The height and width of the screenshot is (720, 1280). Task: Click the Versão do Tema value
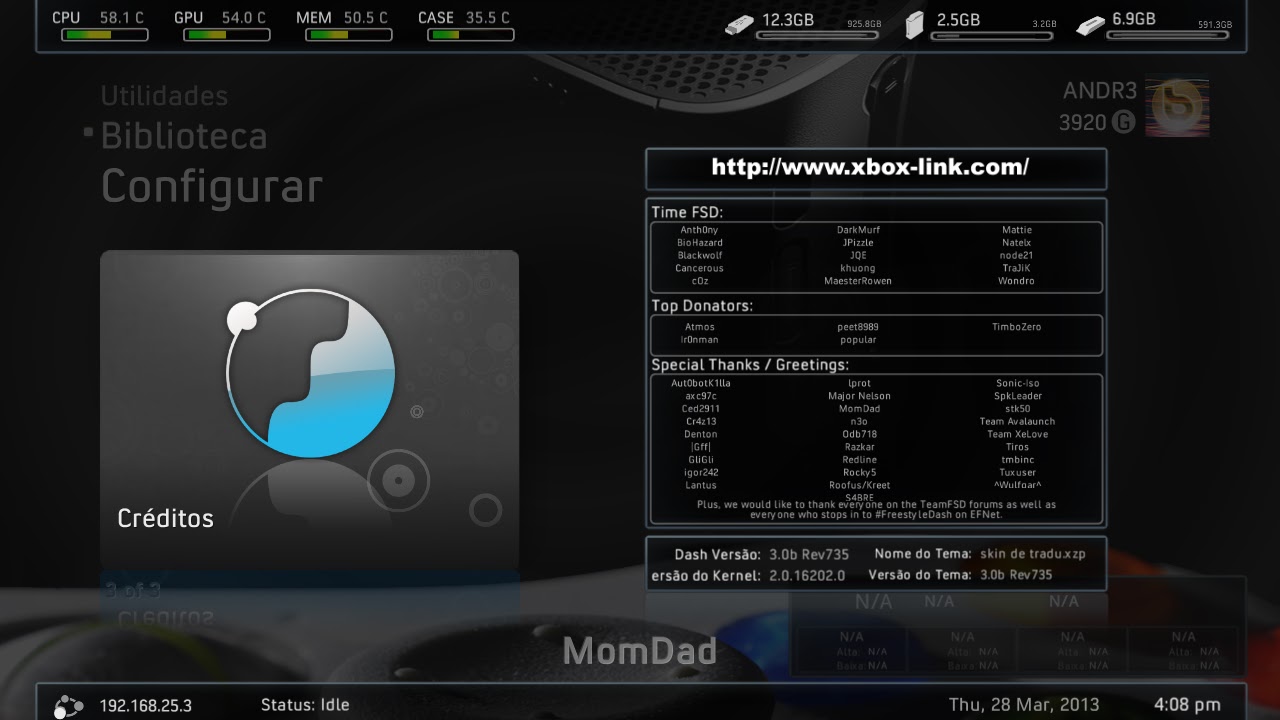coord(1016,575)
